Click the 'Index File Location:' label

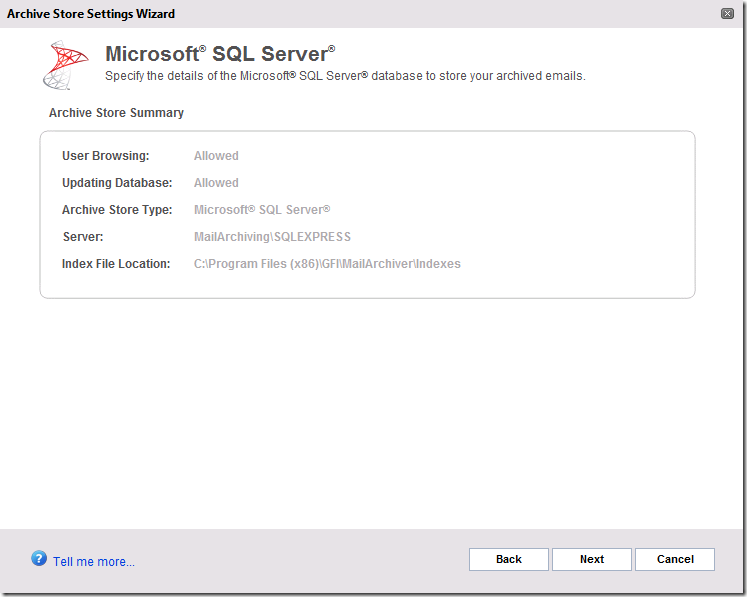116,264
